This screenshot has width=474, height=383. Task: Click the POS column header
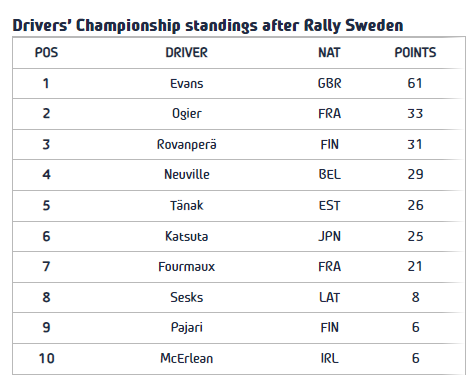click(x=46, y=53)
